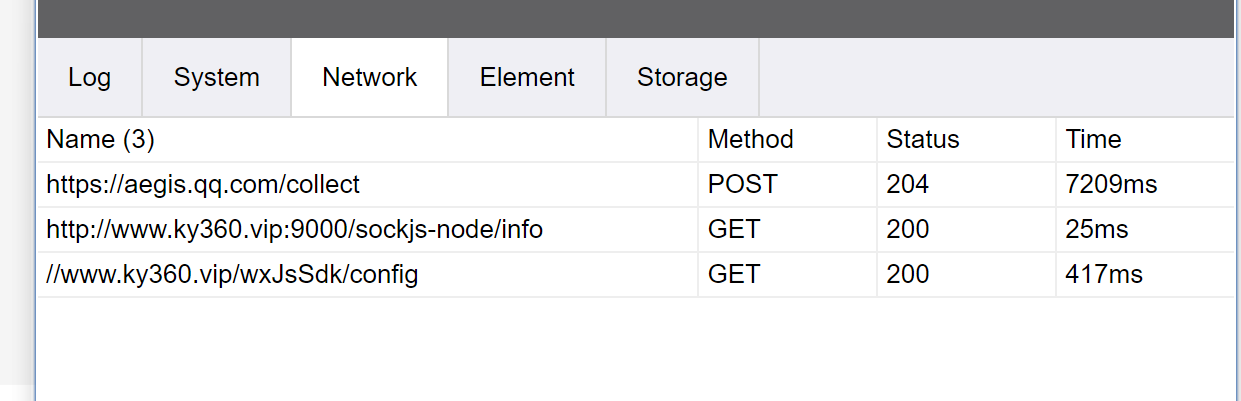
Task: Click the 7209ms time cell
Action: 1111,185
